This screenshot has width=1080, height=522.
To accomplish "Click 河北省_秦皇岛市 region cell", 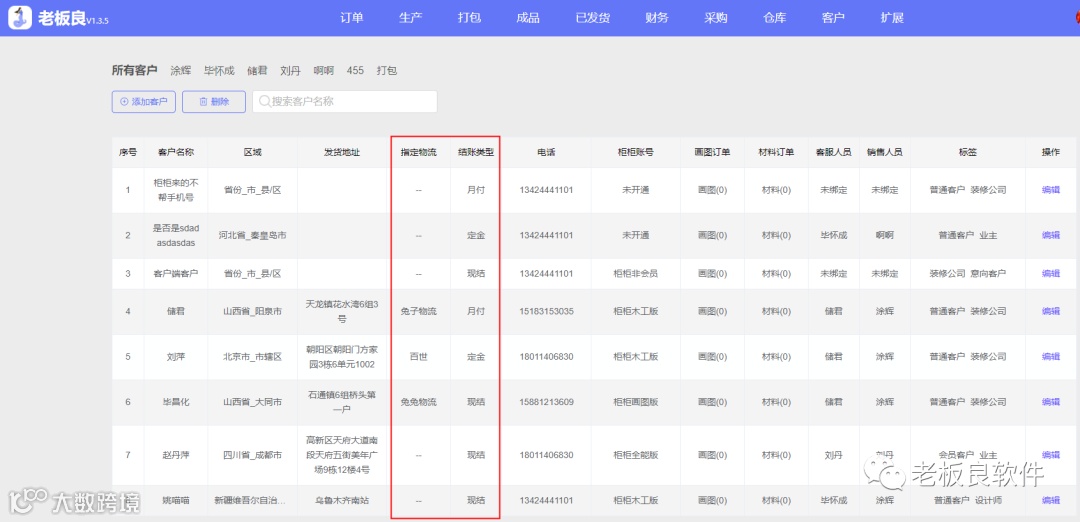I will click(253, 236).
